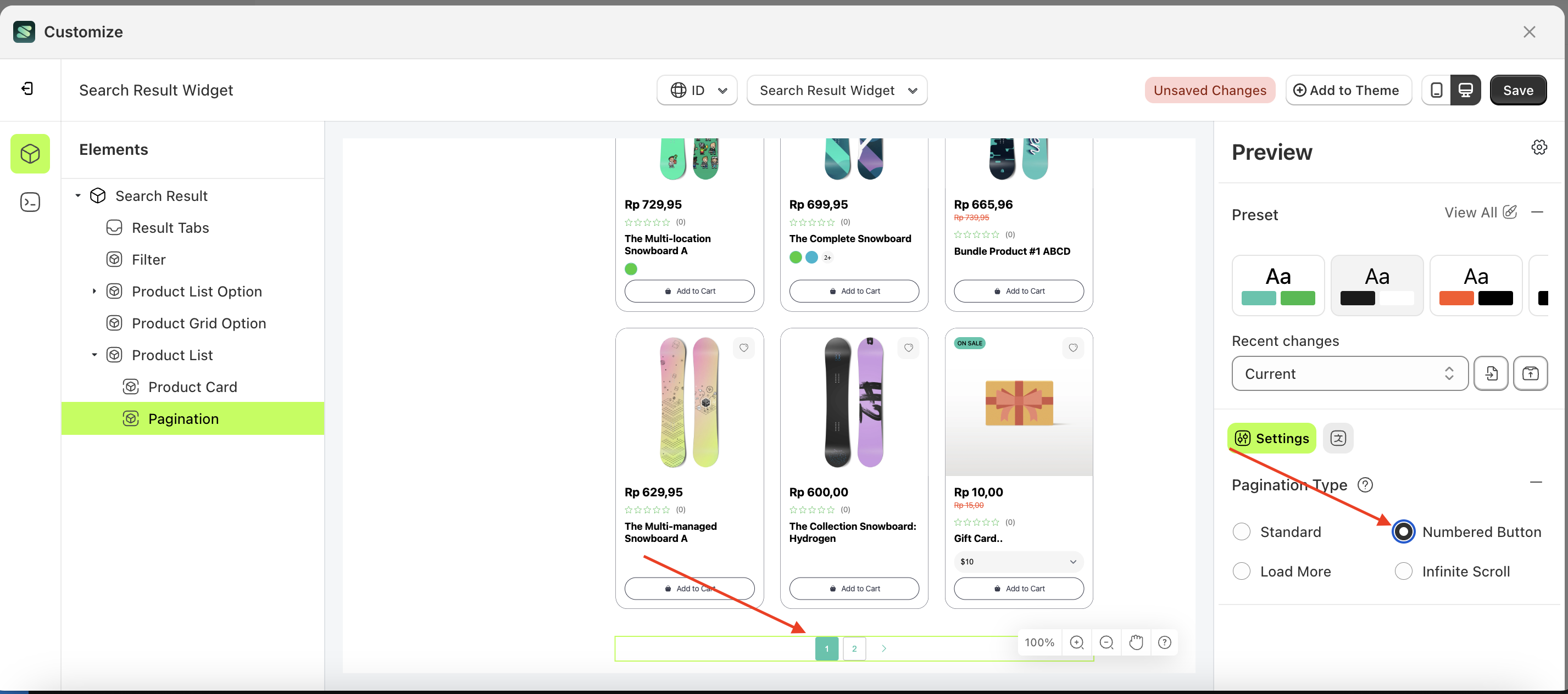Viewport: 1568px width, 694px height.
Task: Click the import changes icon button
Action: [x=1491, y=373]
